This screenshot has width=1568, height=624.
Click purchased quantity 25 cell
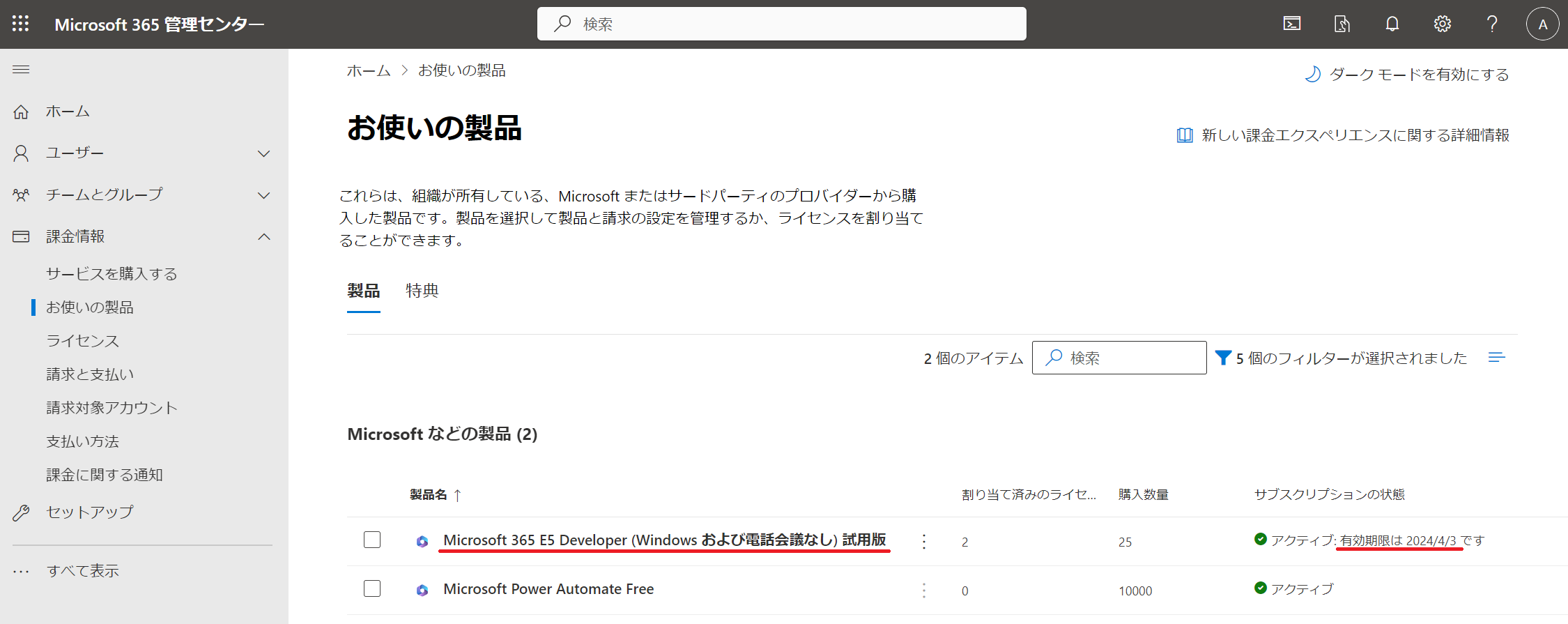point(1125,542)
